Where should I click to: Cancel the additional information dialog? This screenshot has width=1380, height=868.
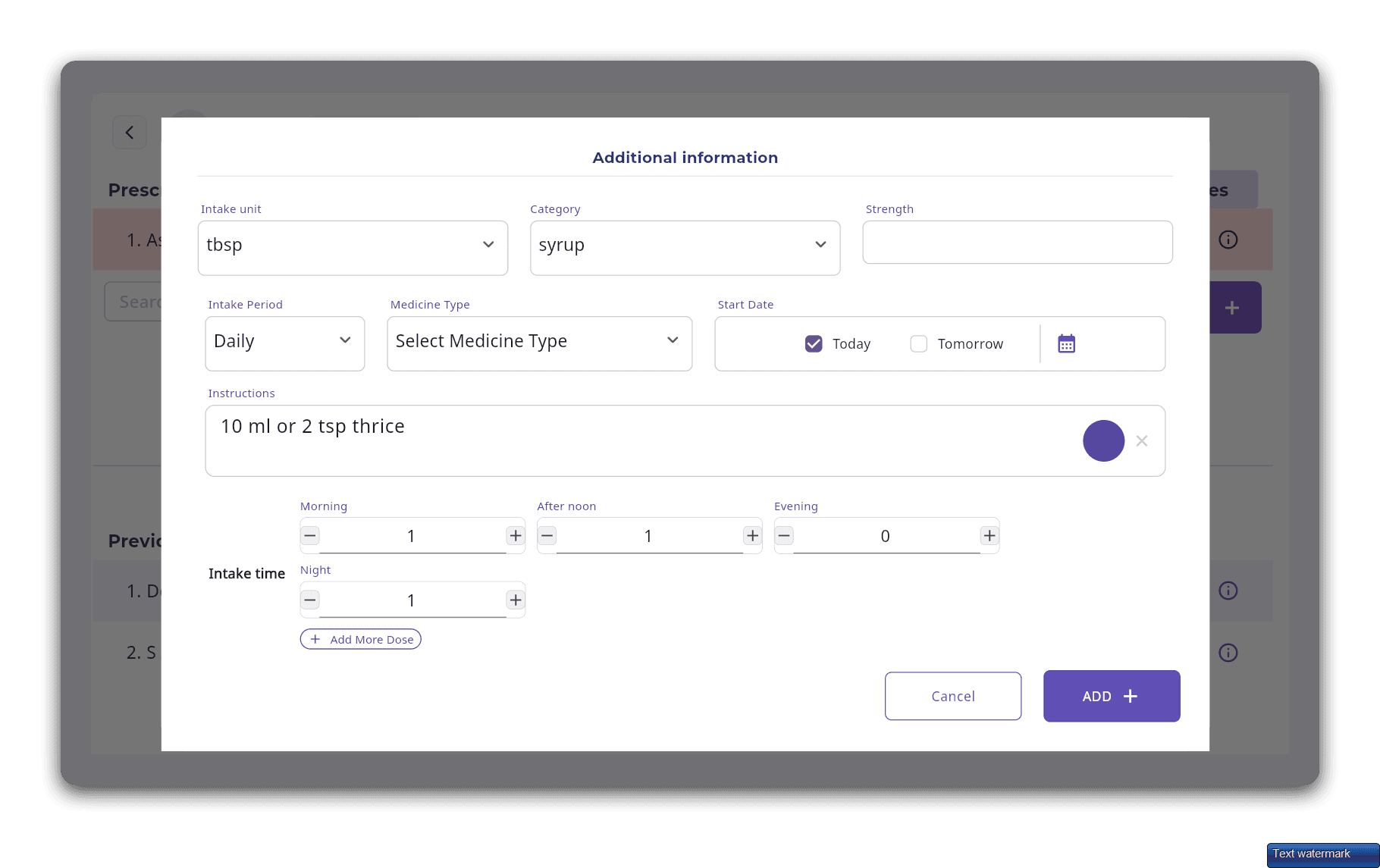(953, 696)
